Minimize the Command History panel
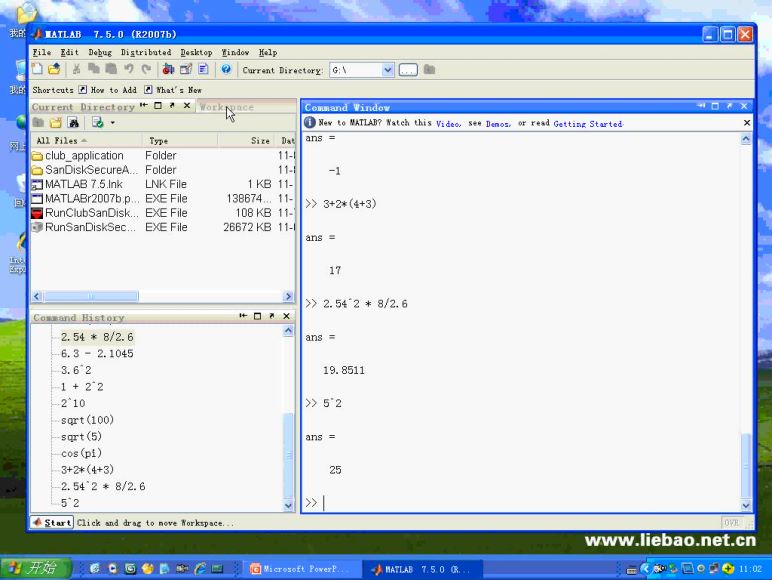This screenshot has height=580, width=772. click(x=243, y=316)
